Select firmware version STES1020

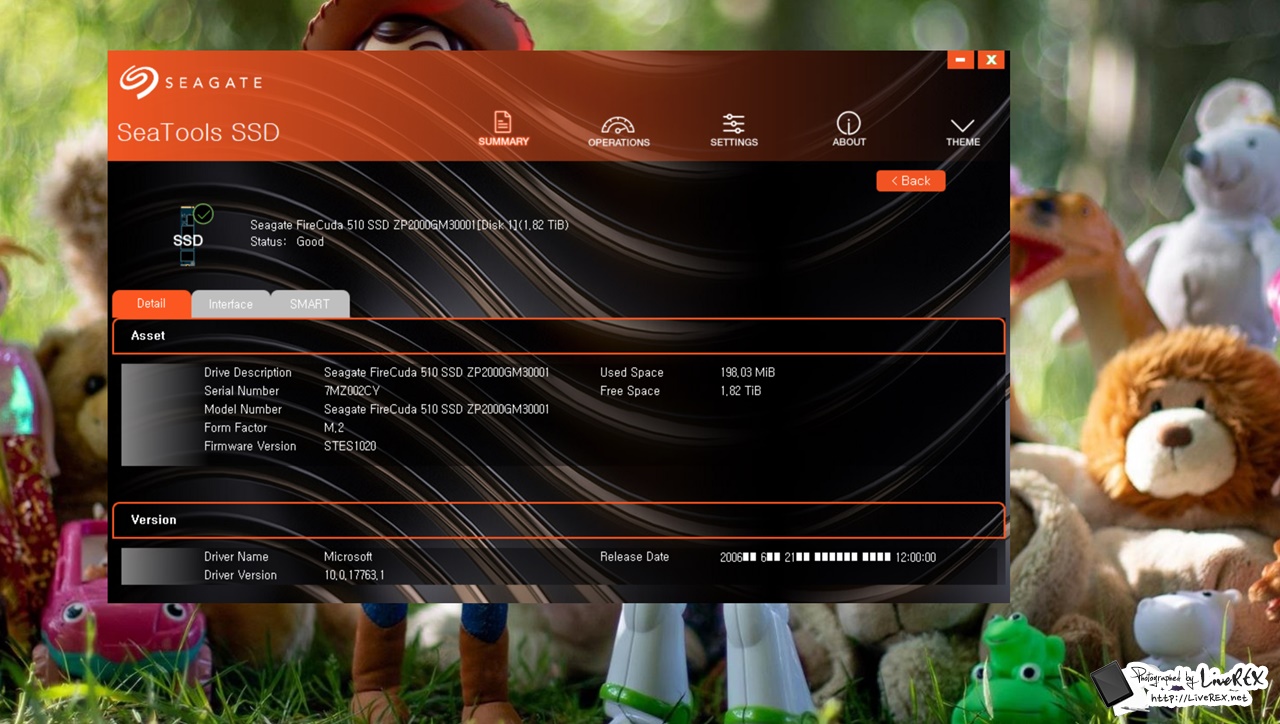pyautogui.click(x=350, y=446)
